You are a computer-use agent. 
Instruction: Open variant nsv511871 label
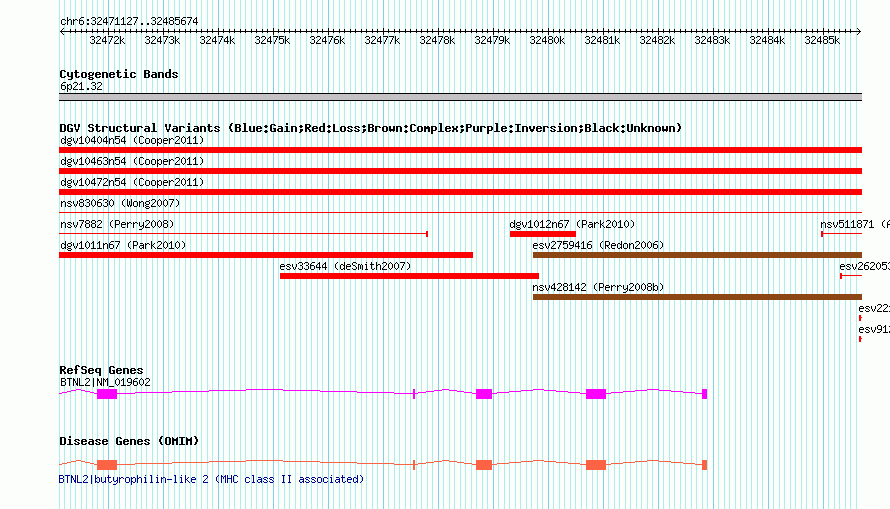tap(855, 224)
